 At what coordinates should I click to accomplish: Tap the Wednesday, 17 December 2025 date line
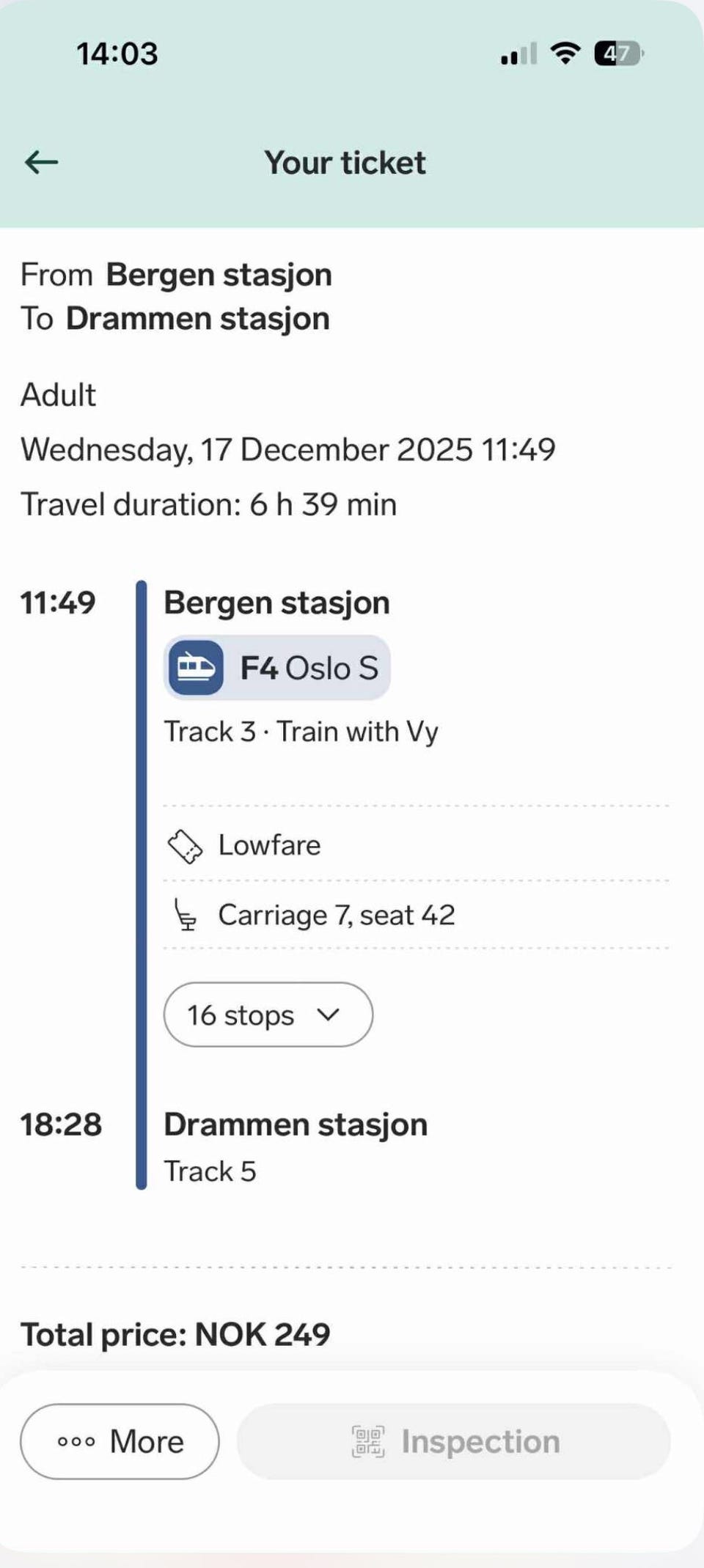point(287,449)
